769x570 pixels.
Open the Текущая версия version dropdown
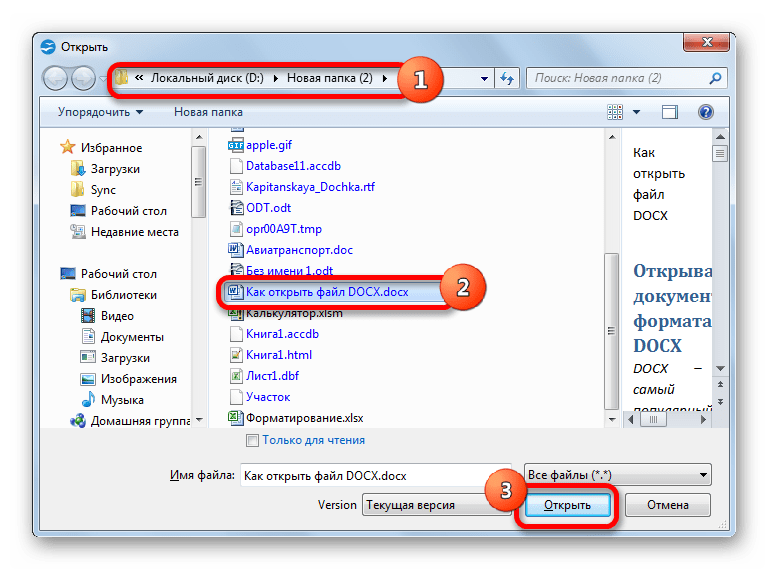pos(434,505)
